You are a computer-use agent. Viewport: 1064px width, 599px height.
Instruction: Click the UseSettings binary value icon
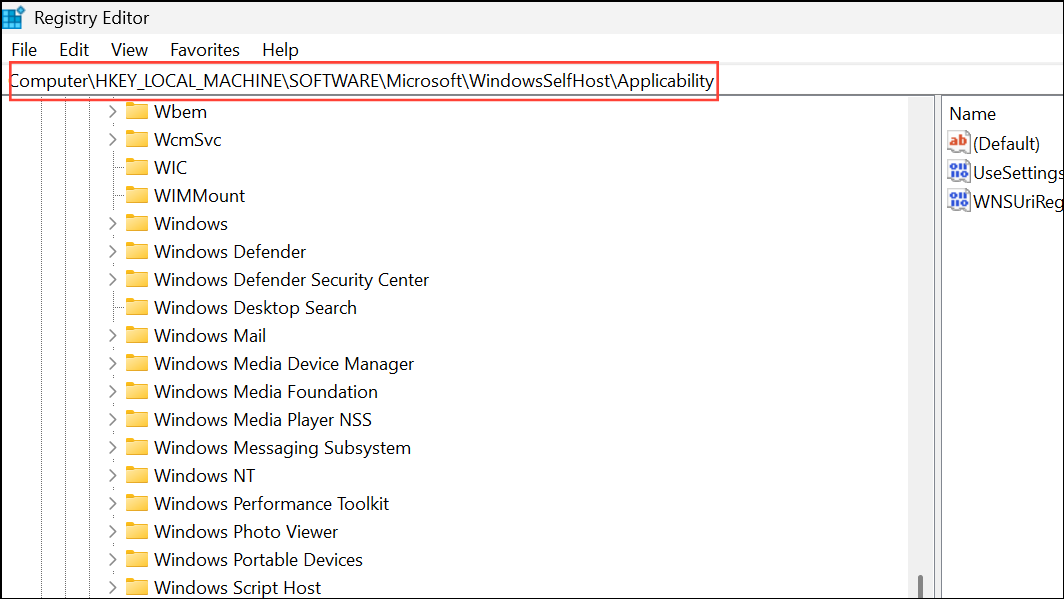958,172
